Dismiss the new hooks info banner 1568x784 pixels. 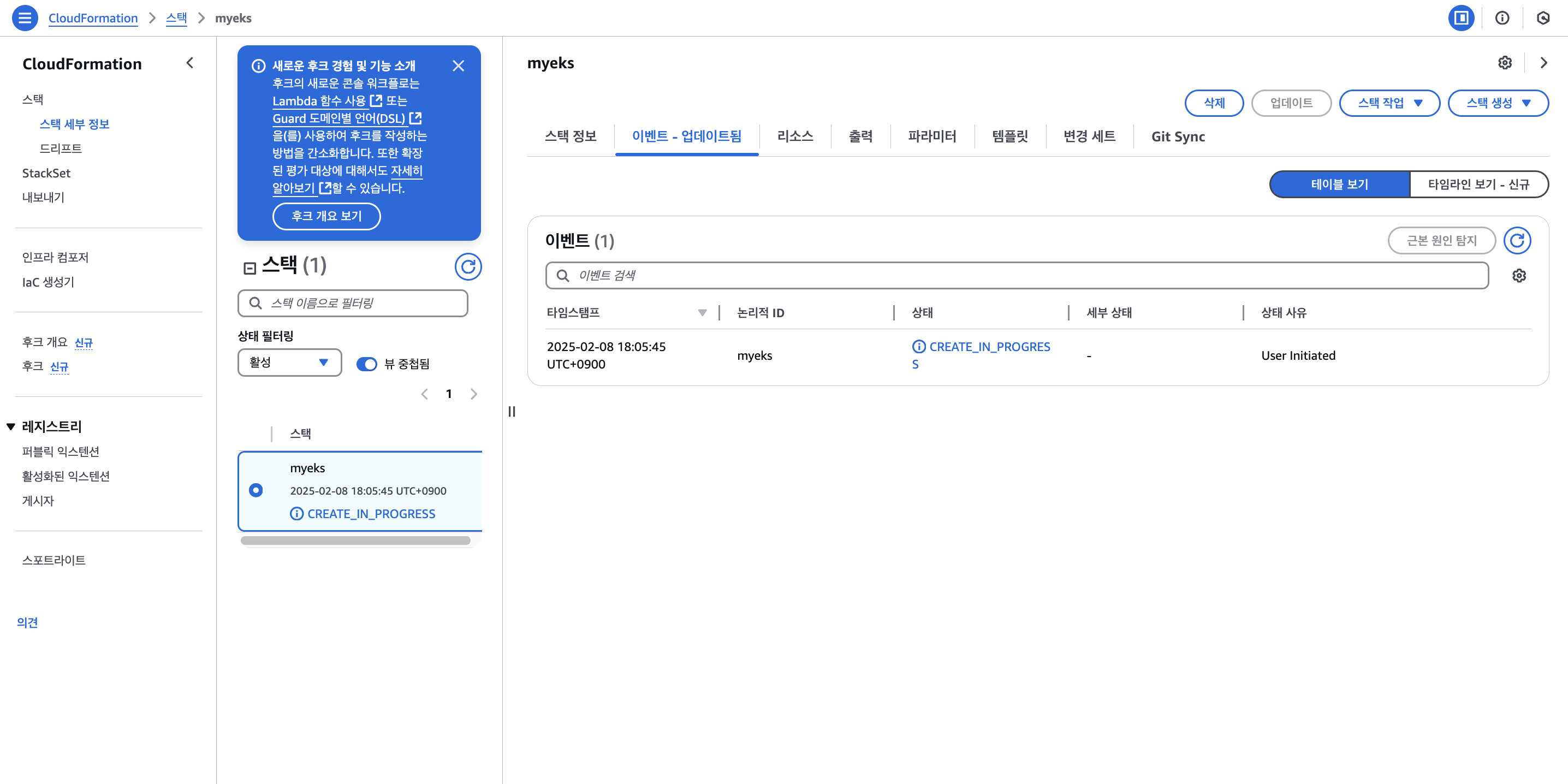(459, 66)
